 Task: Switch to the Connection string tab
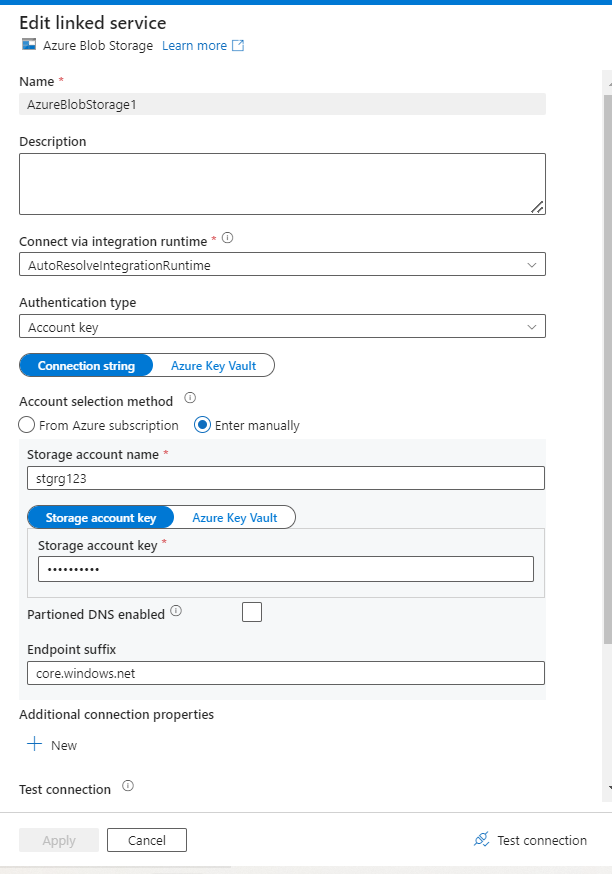(86, 365)
